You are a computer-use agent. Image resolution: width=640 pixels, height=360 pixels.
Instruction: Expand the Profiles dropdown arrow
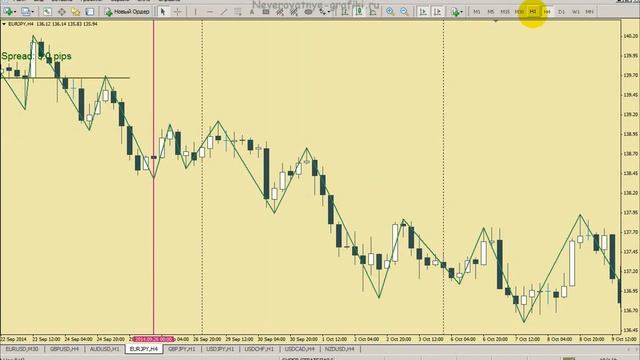(32, 12)
